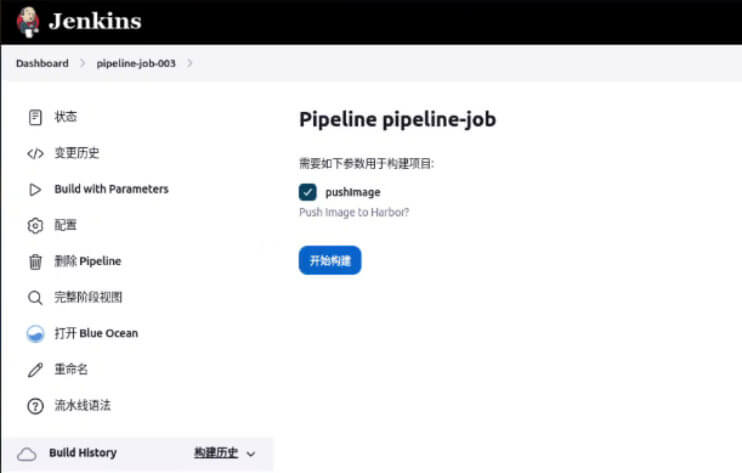The height and width of the screenshot is (473, 742).
Task: Click the play triangle icon for Build with Parameters
Action: tap(35, 190)
